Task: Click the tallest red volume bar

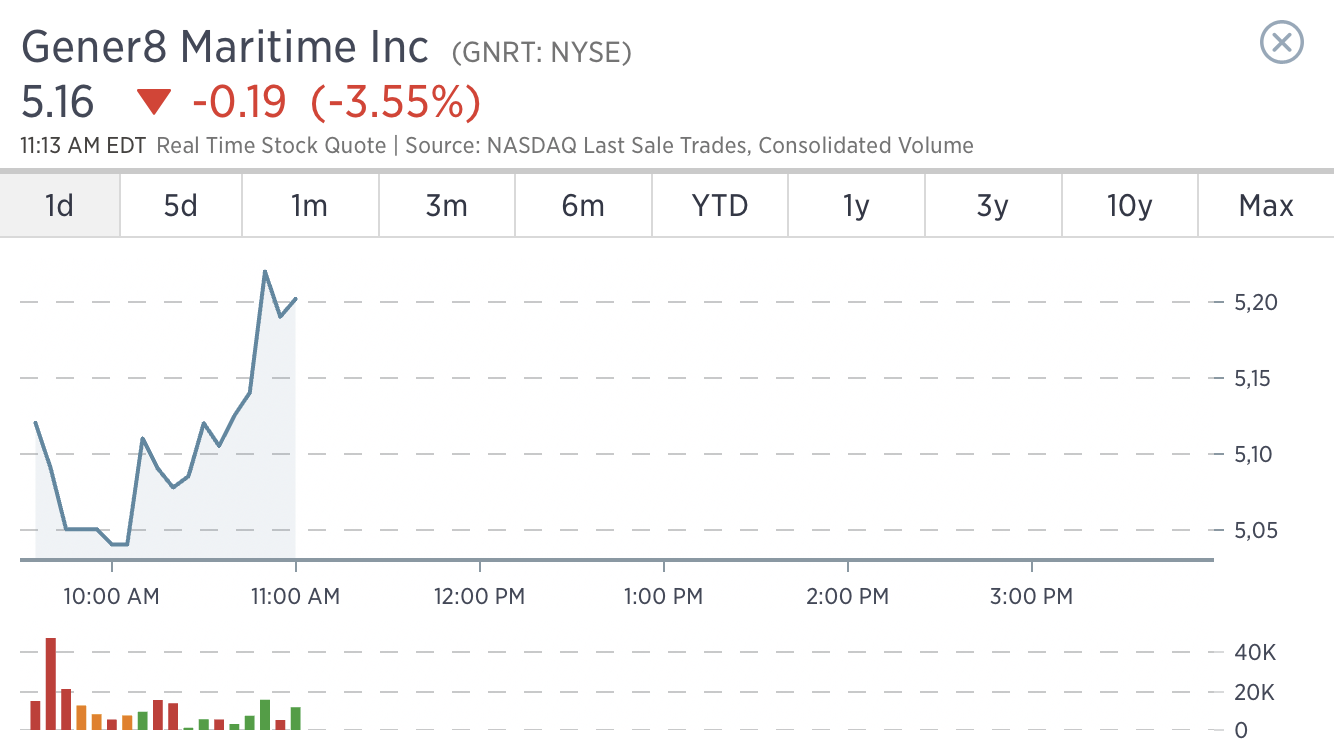Action: [50, 684]
